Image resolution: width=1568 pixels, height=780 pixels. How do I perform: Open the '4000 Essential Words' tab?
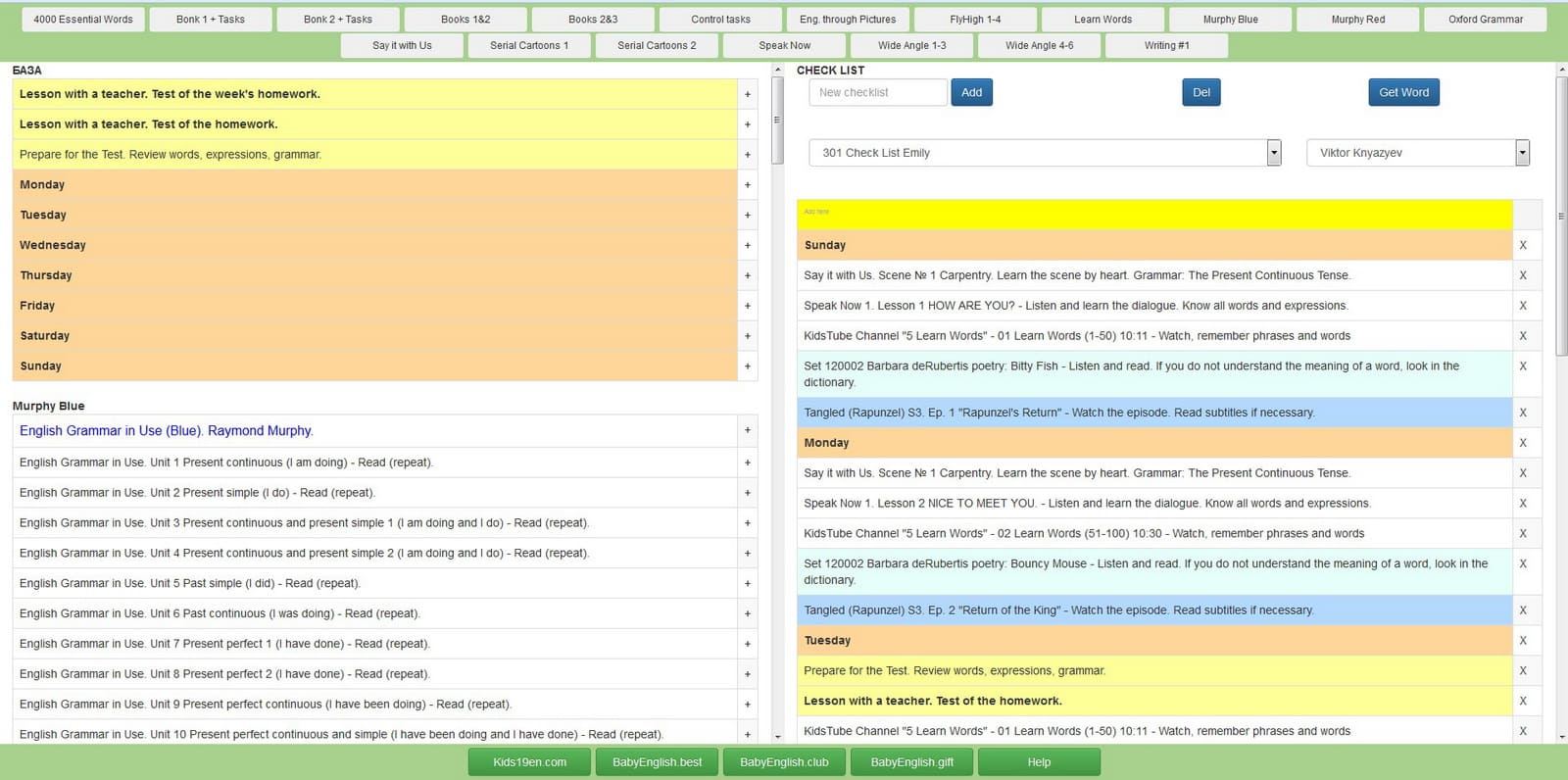pos(83,20)
